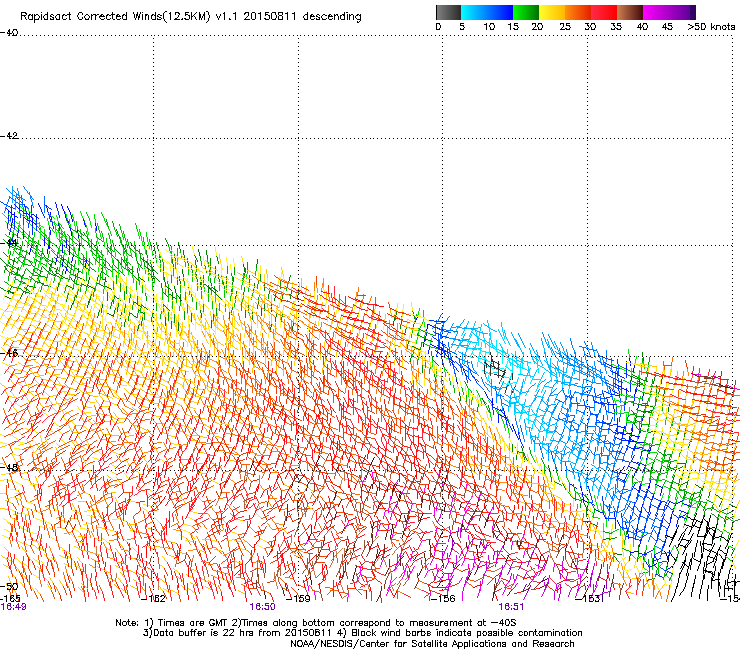740x650 pixels.
Task: Click the purple '16:50' time label
Action: (262, 607)
